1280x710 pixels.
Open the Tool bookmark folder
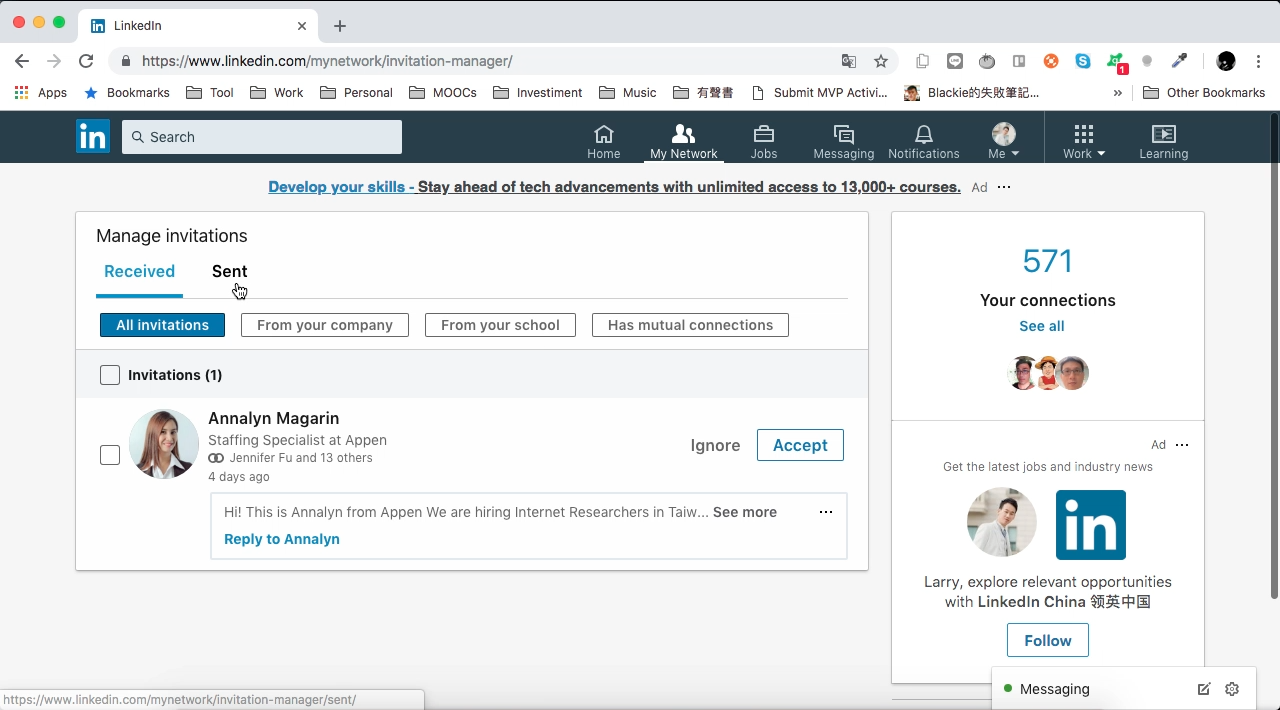[210, 93]
